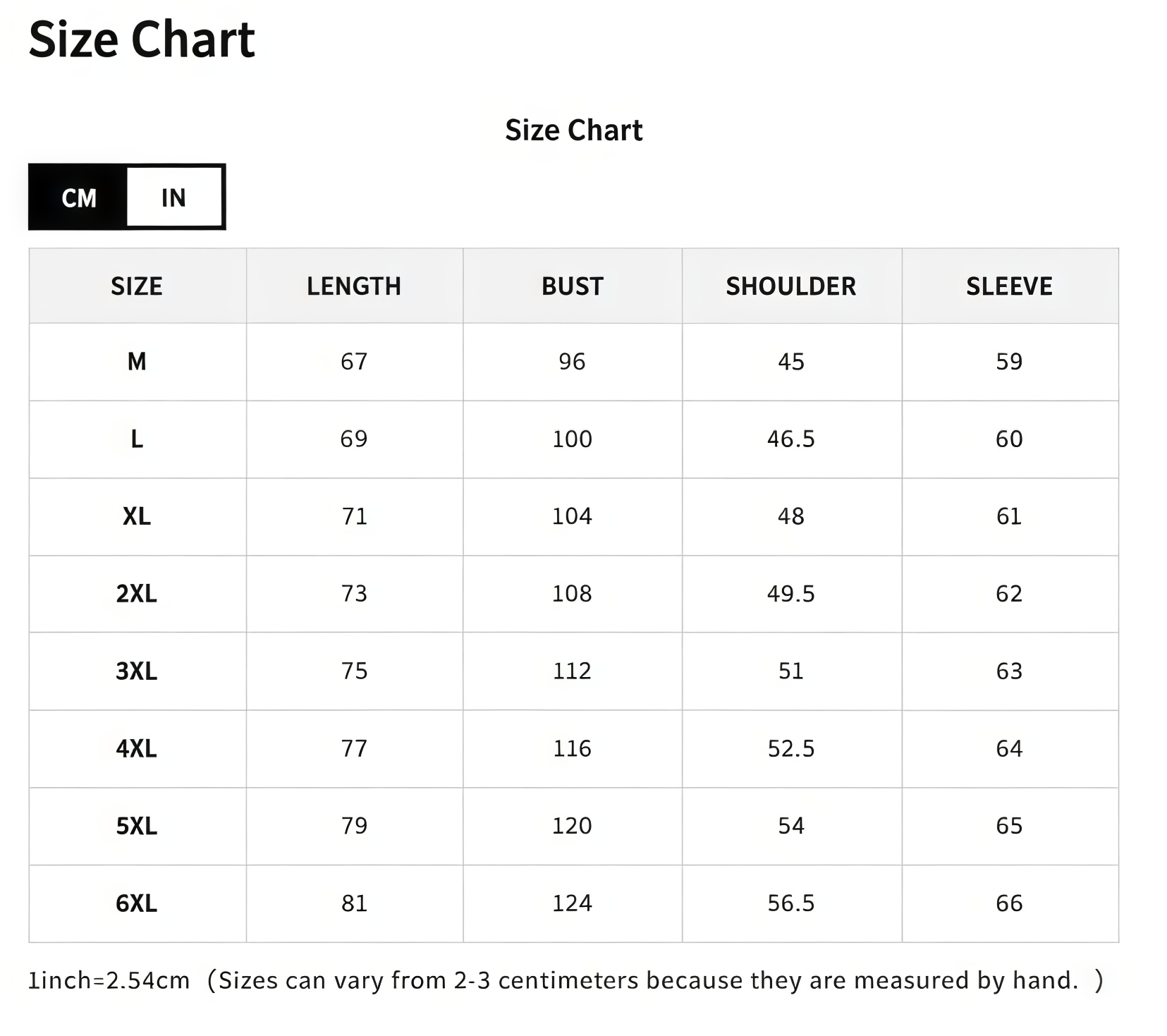
Task: Select the M size row label
Action: pyautogui.click(x=137, y=362)
